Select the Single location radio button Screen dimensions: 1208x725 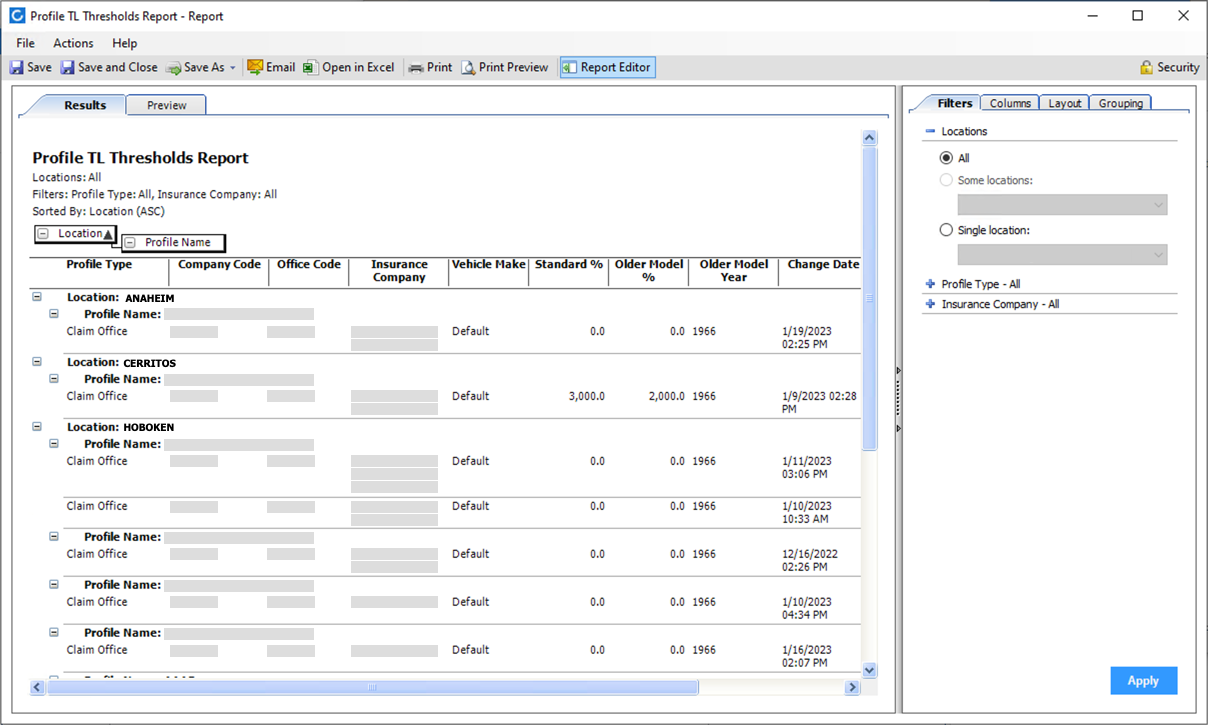click(x=946, y=230)
